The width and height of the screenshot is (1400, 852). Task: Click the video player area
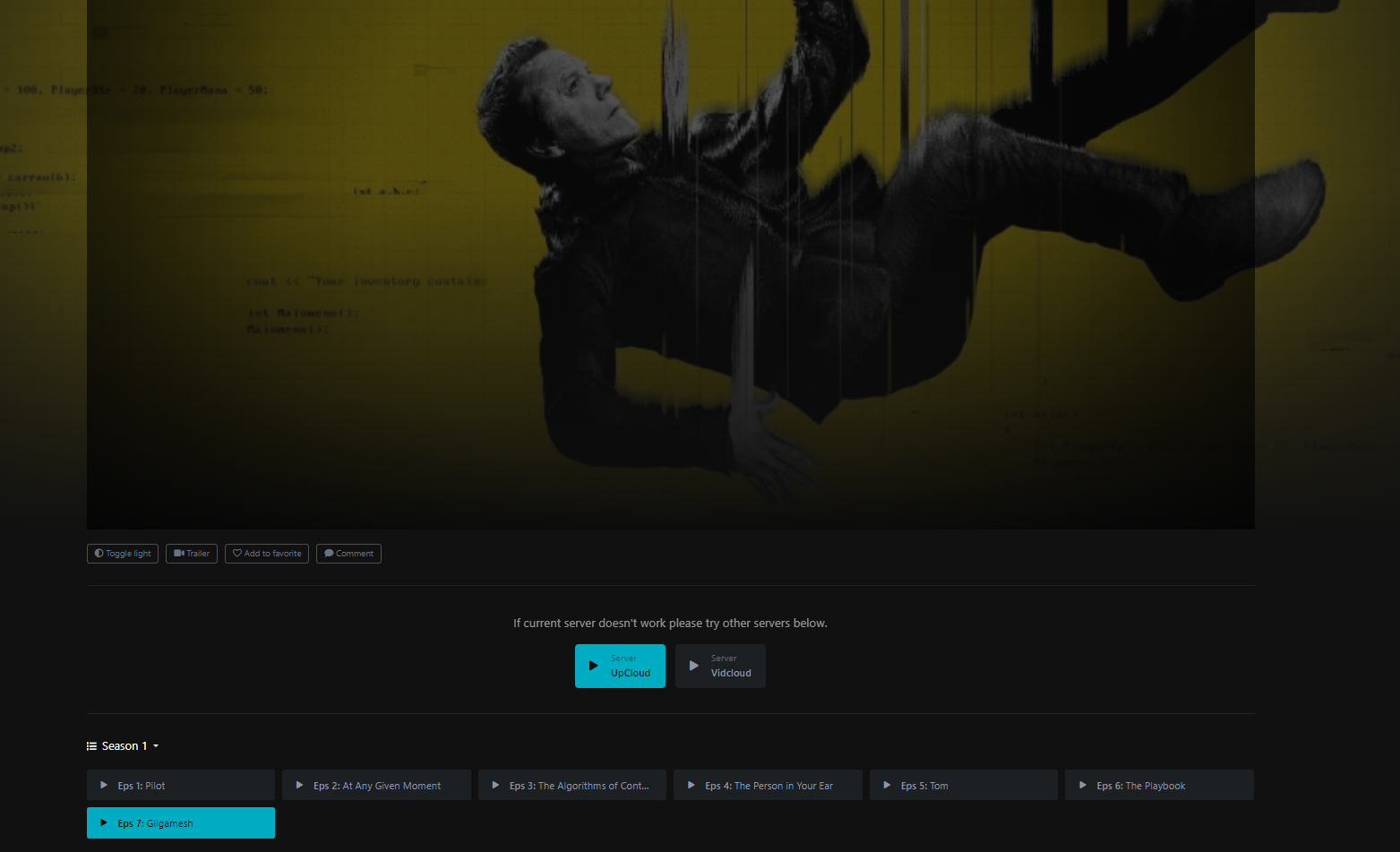click(671, 264)
